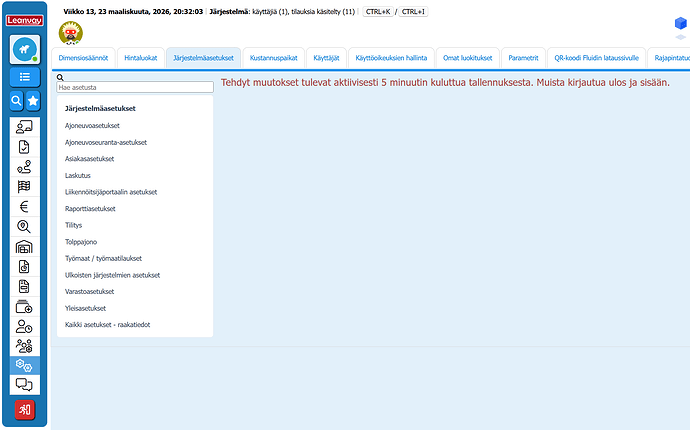Open Työmaat / työmaatilaukset settings
This screenshot has height=430, width=690.
coord(103,258)
